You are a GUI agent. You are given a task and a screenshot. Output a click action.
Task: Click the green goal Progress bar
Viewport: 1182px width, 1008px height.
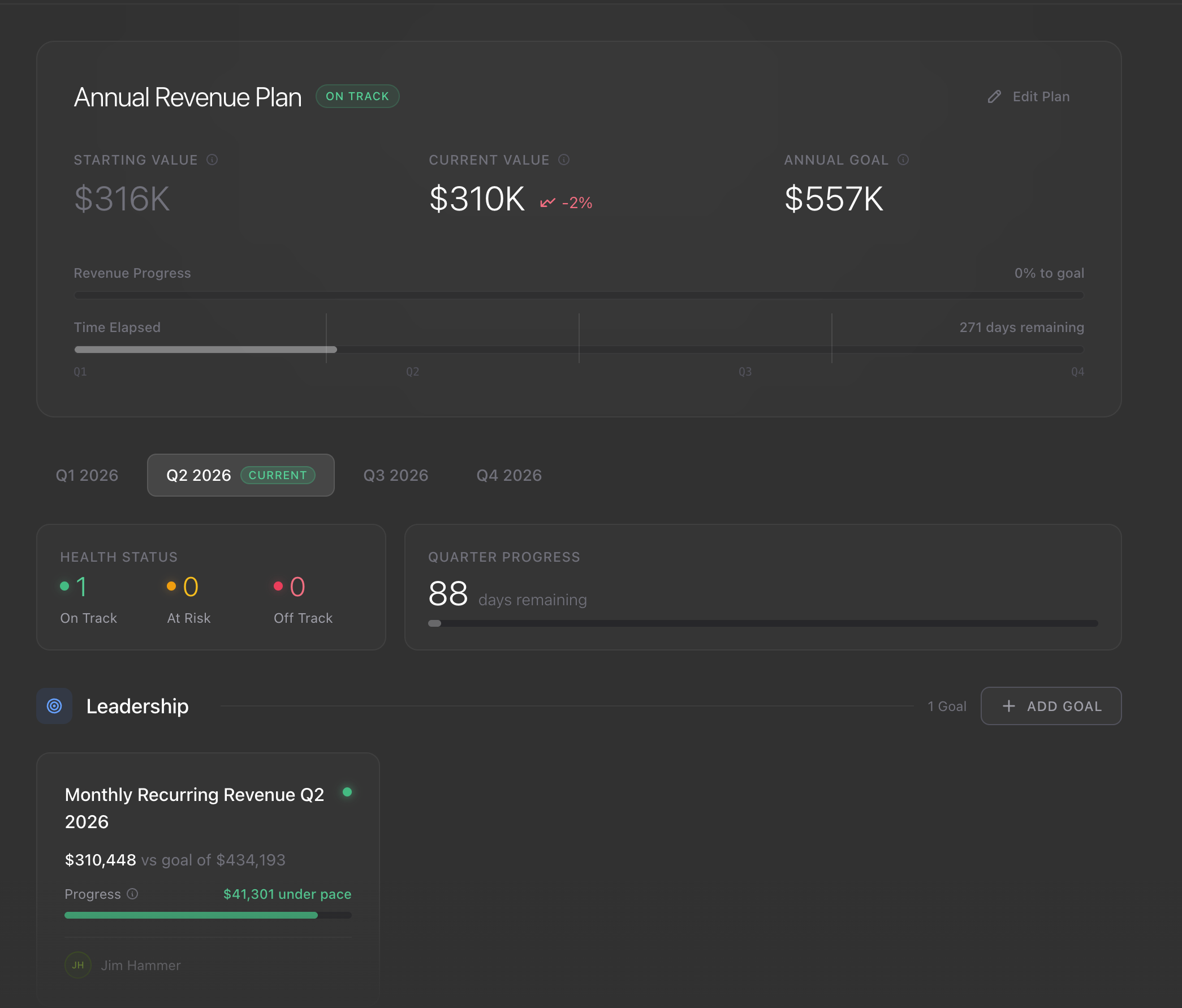(x=208, y=915)
